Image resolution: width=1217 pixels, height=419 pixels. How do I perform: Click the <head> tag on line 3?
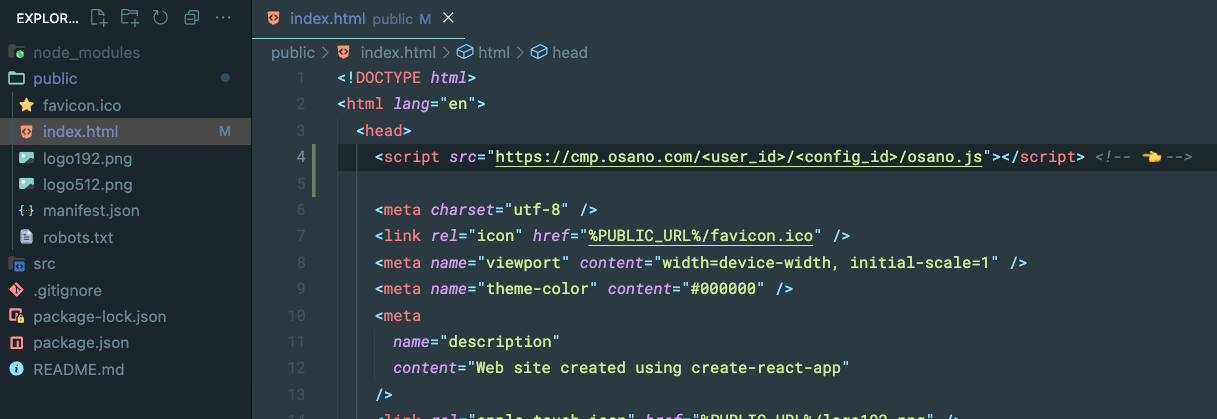pos(384,130)
